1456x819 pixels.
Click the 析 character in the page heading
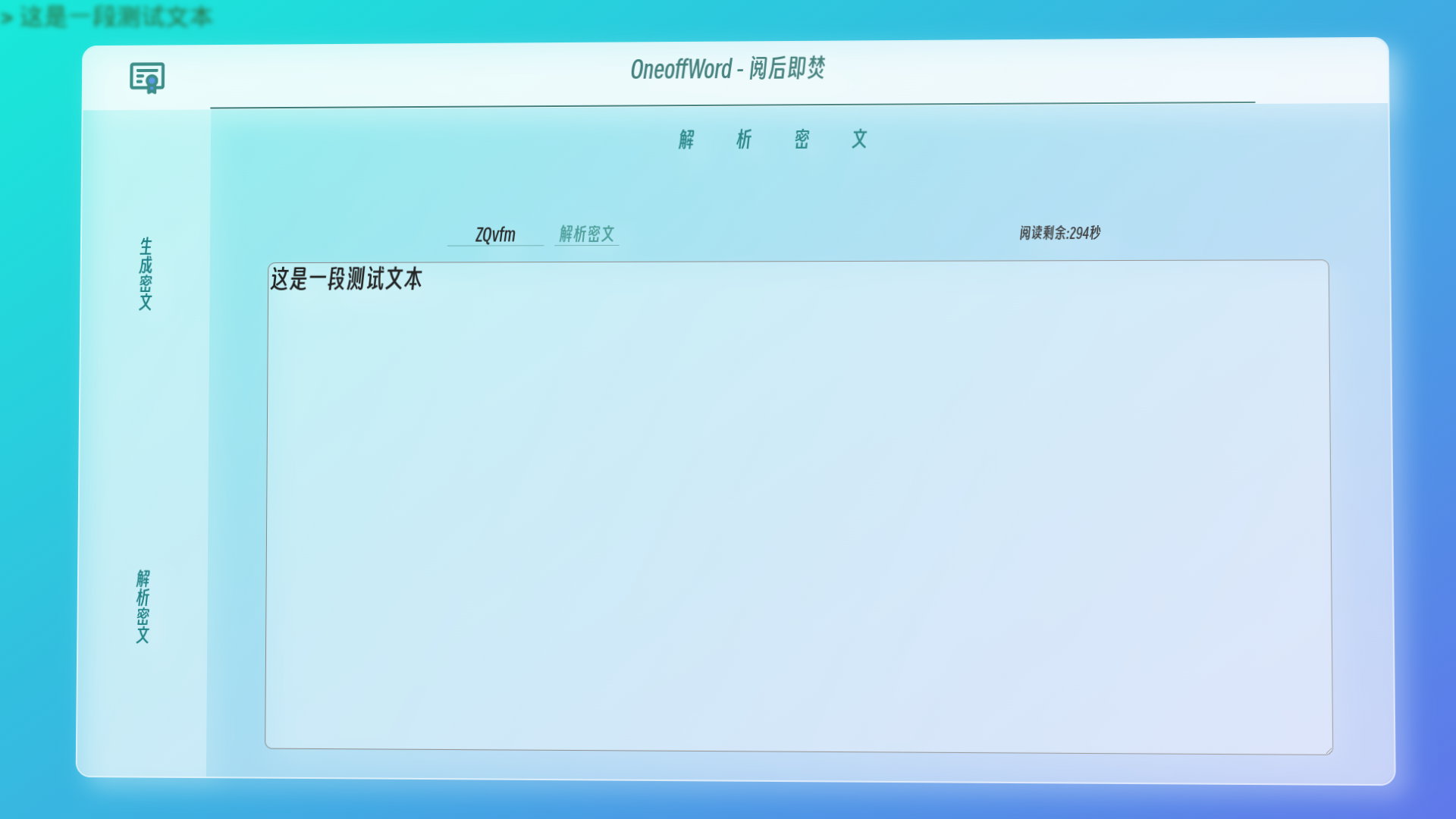point(744,140)
